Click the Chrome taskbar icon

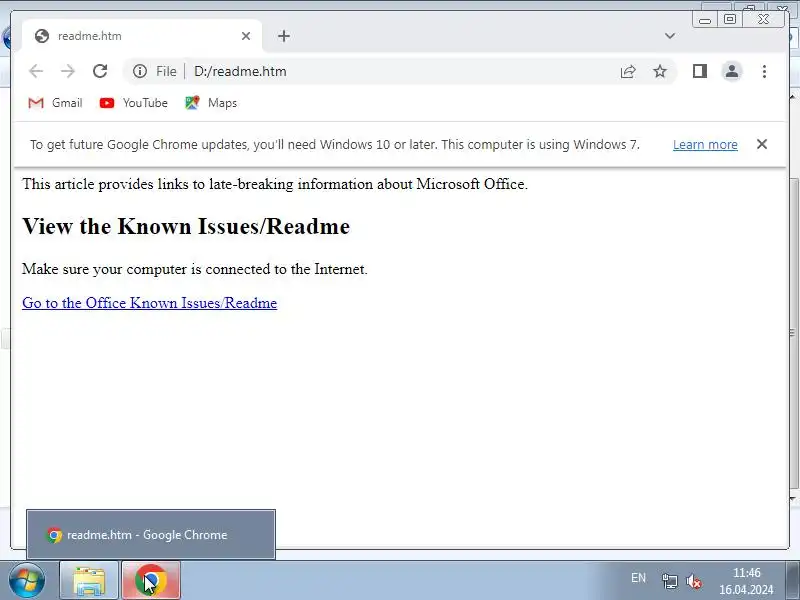click(151, 581)
